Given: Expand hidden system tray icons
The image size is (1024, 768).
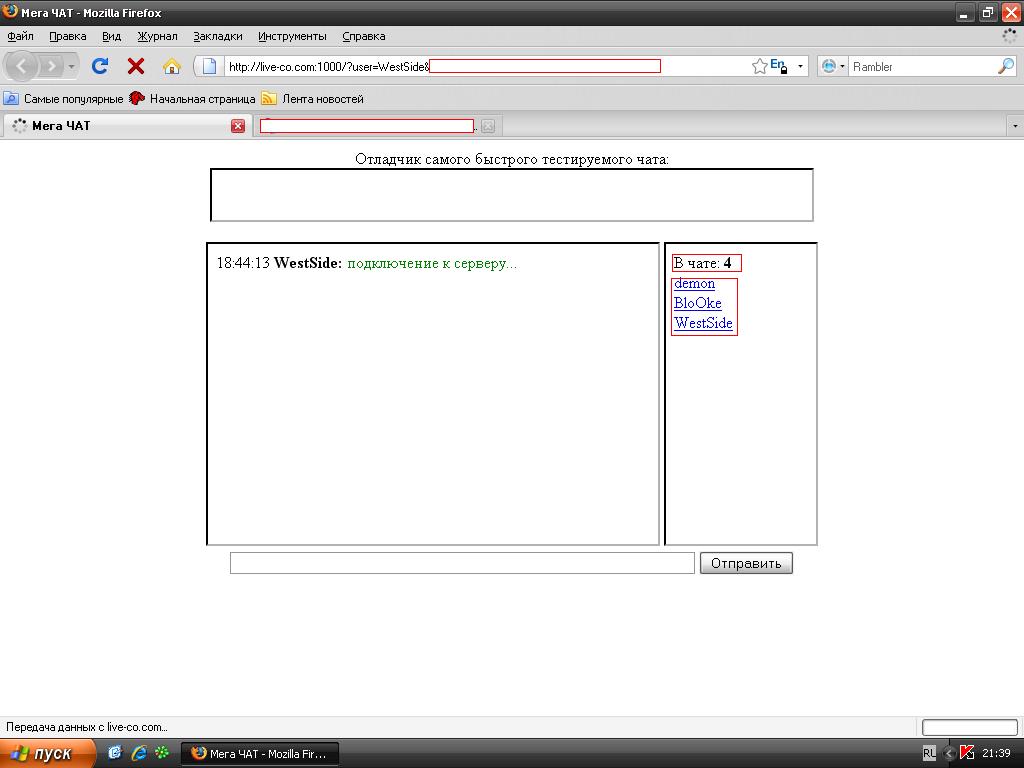Looking at the screenshot, I should pos(948,753).
